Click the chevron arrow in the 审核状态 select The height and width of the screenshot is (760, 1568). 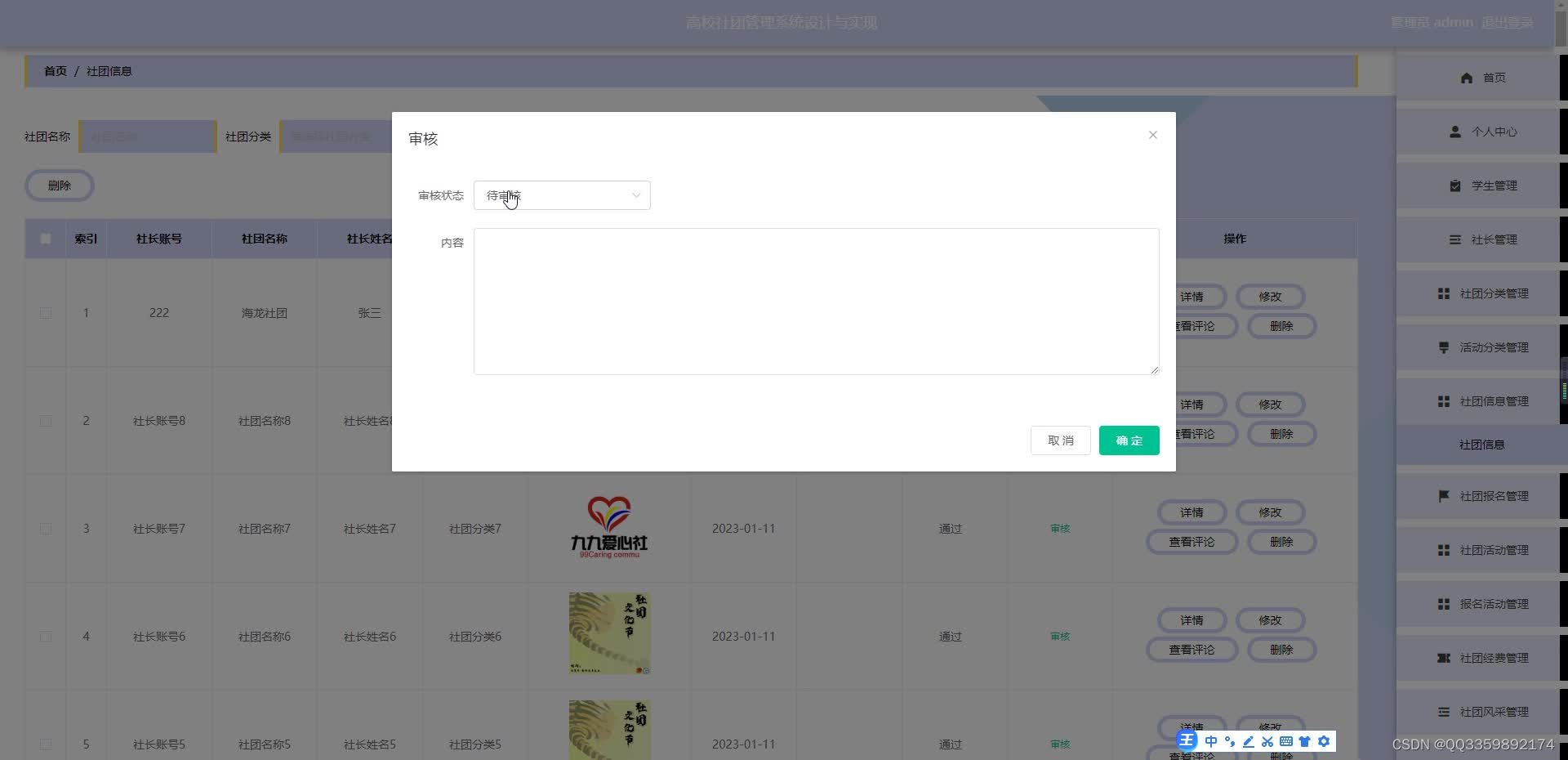click(x=635, y=195)
